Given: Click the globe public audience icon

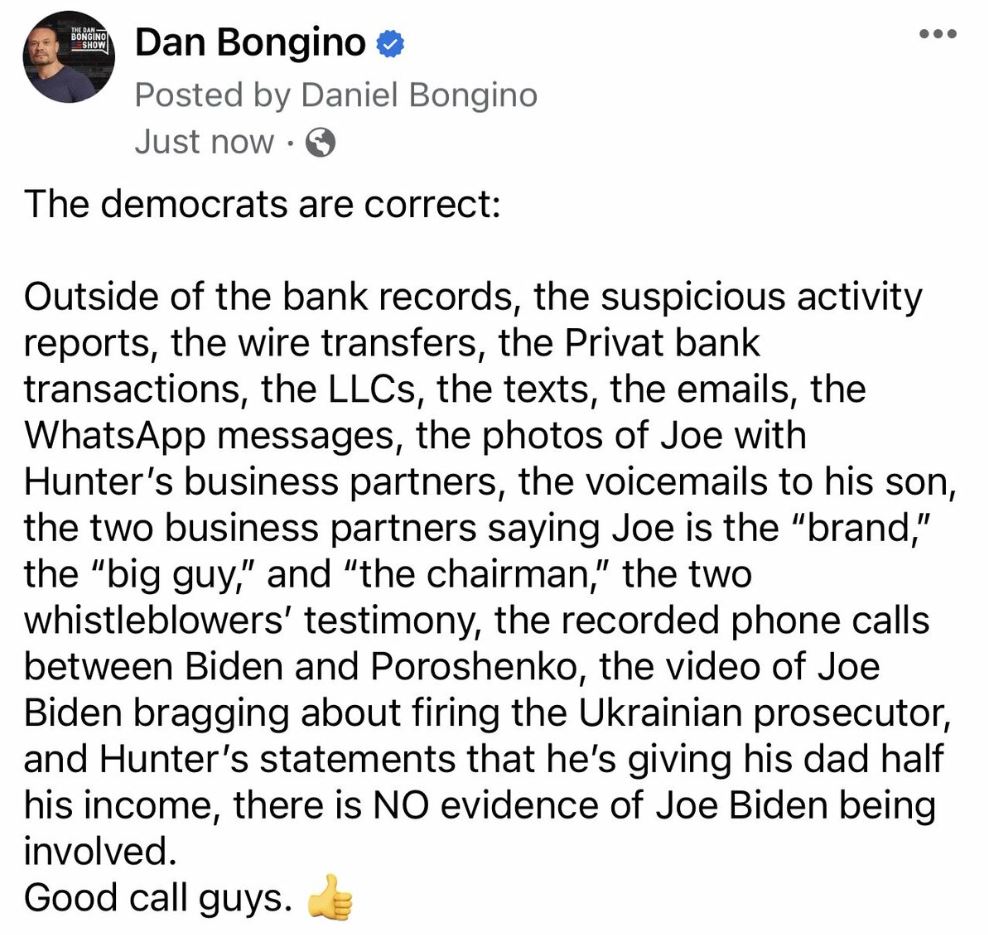Looking at the screenshot, I should tap(320, 142).
